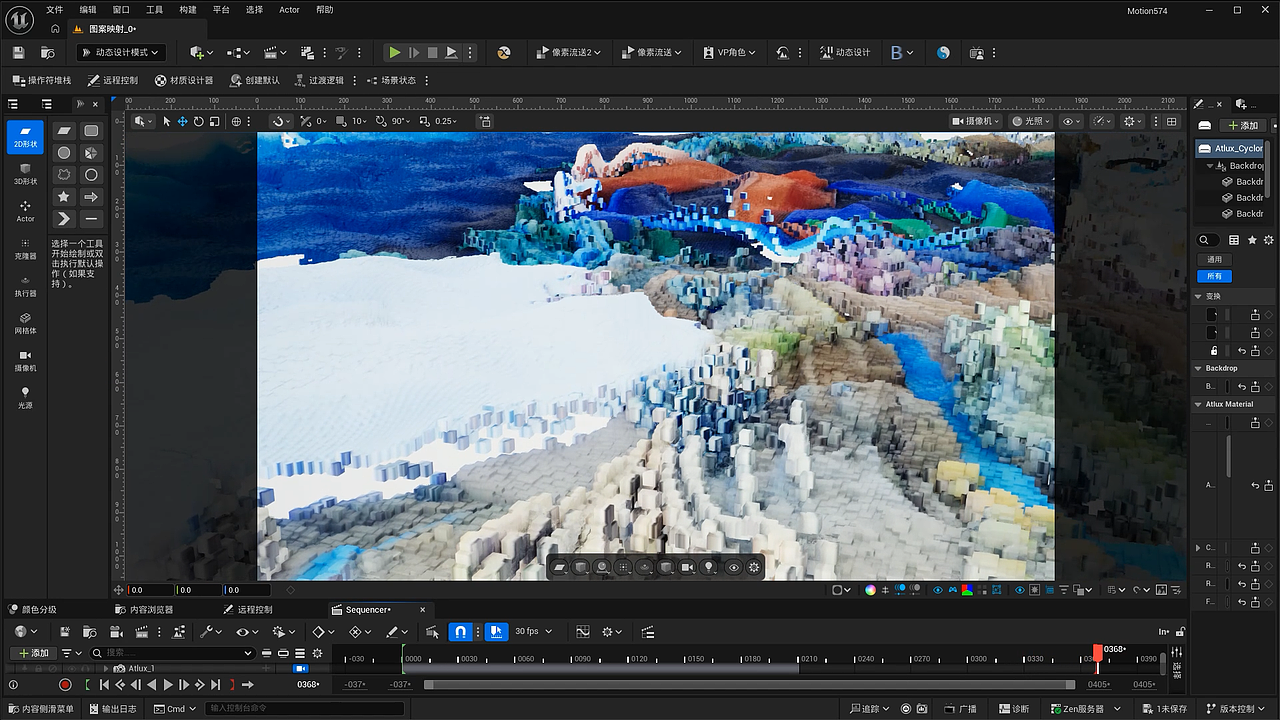This screenshot has width=1280, height=720.
Task: Open the VP角色 dropdown
Action: [727, 52]
